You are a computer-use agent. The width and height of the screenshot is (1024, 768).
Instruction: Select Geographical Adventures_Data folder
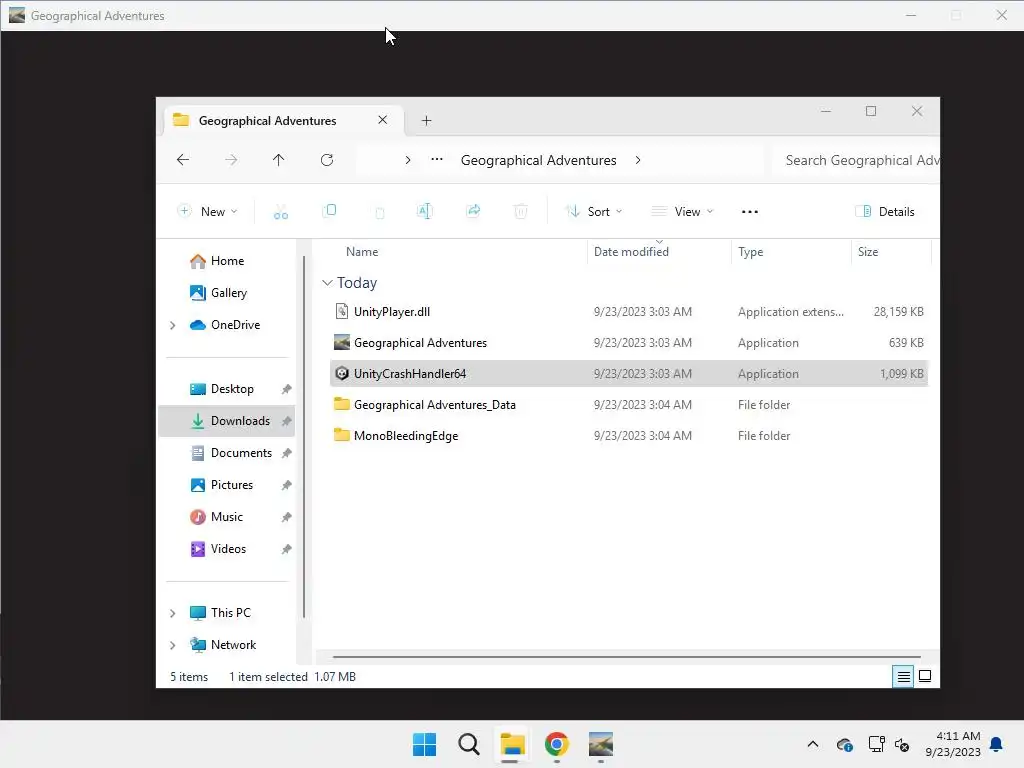(x=628, y=405)
